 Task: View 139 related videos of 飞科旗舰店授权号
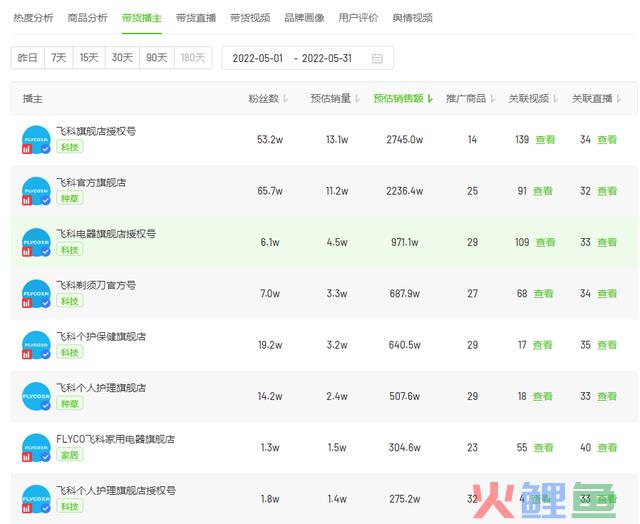tap(545, 140)
